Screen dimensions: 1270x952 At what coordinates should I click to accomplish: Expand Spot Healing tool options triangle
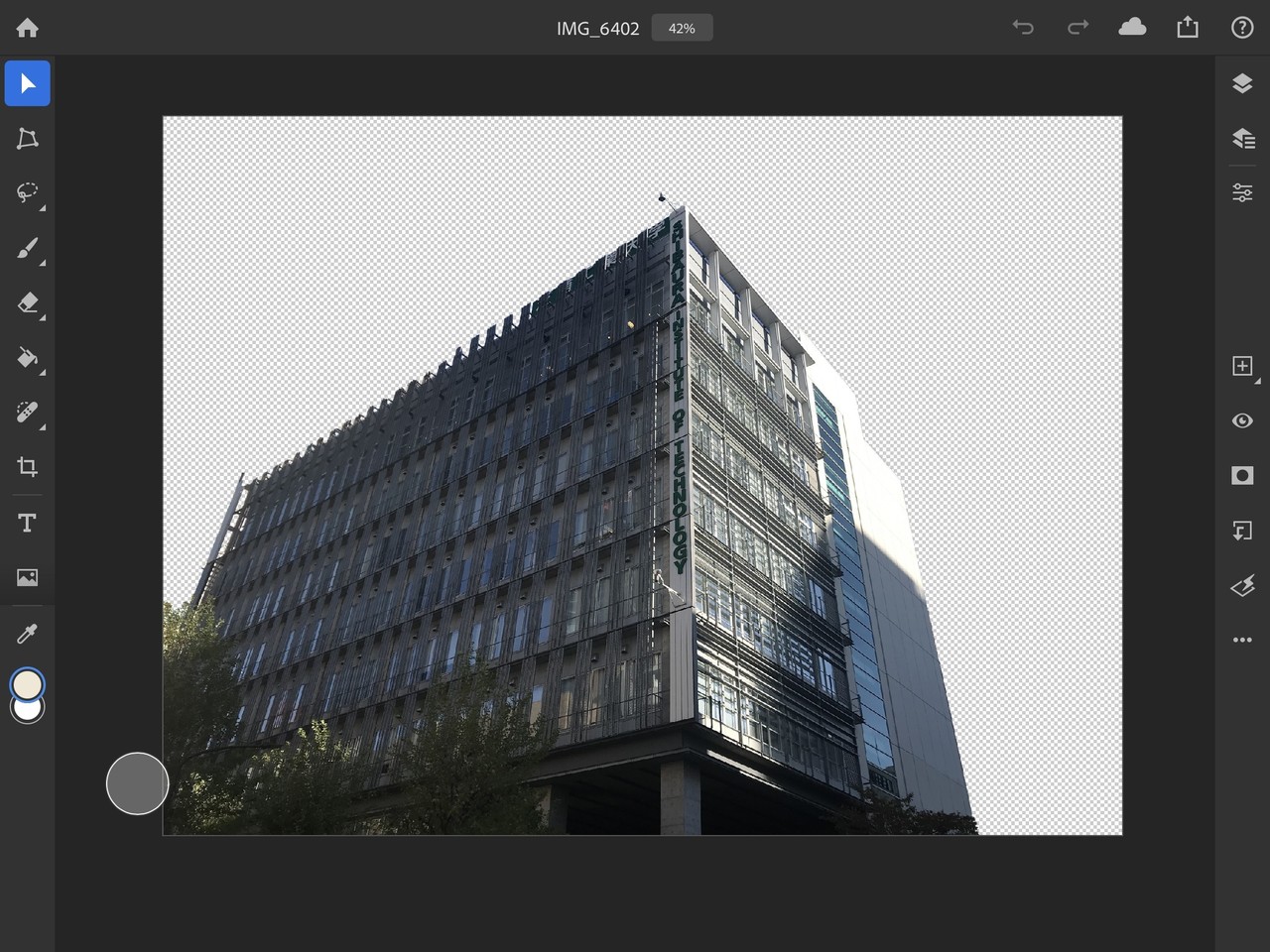[43, 426]
